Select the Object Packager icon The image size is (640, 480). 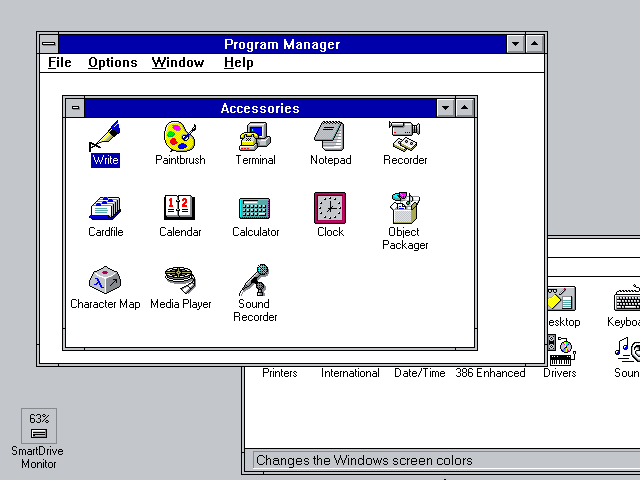pyautogui.click(x=404, y=208)
